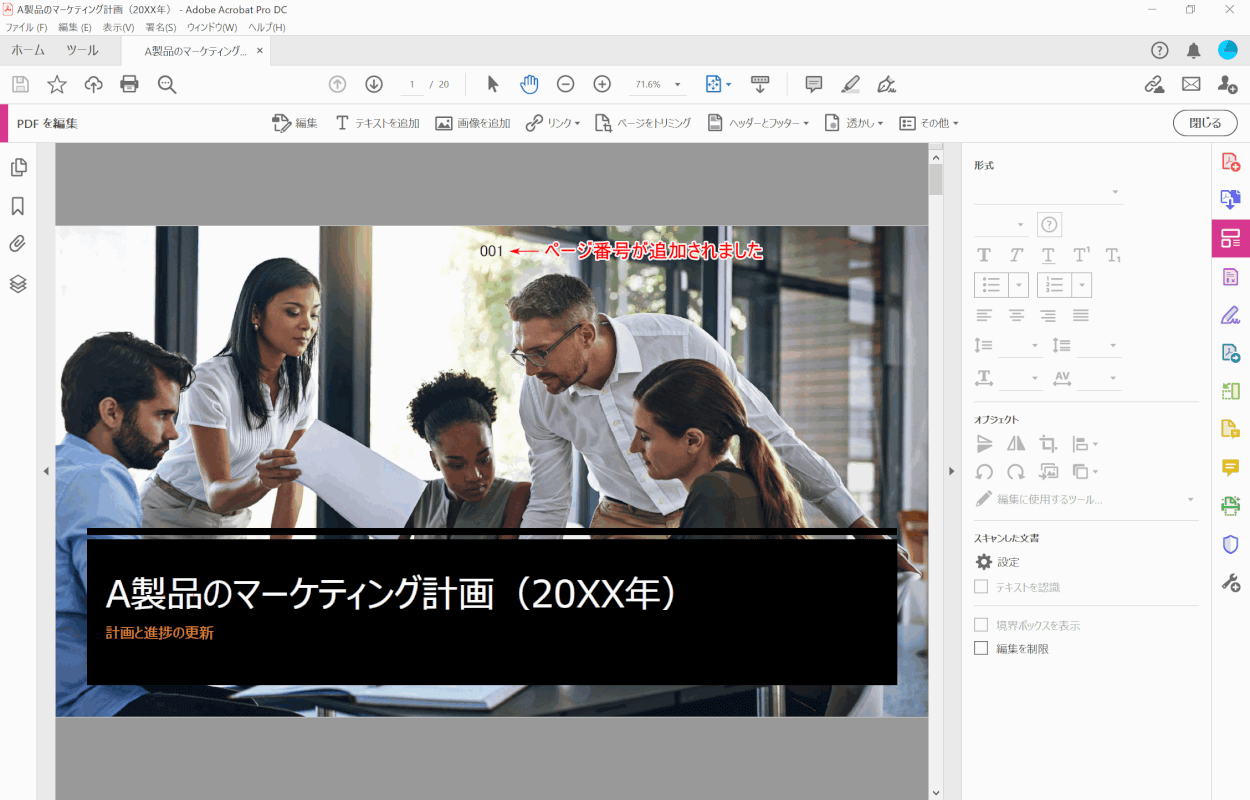Click the highlighter pen tool

(x=850, y=85)
